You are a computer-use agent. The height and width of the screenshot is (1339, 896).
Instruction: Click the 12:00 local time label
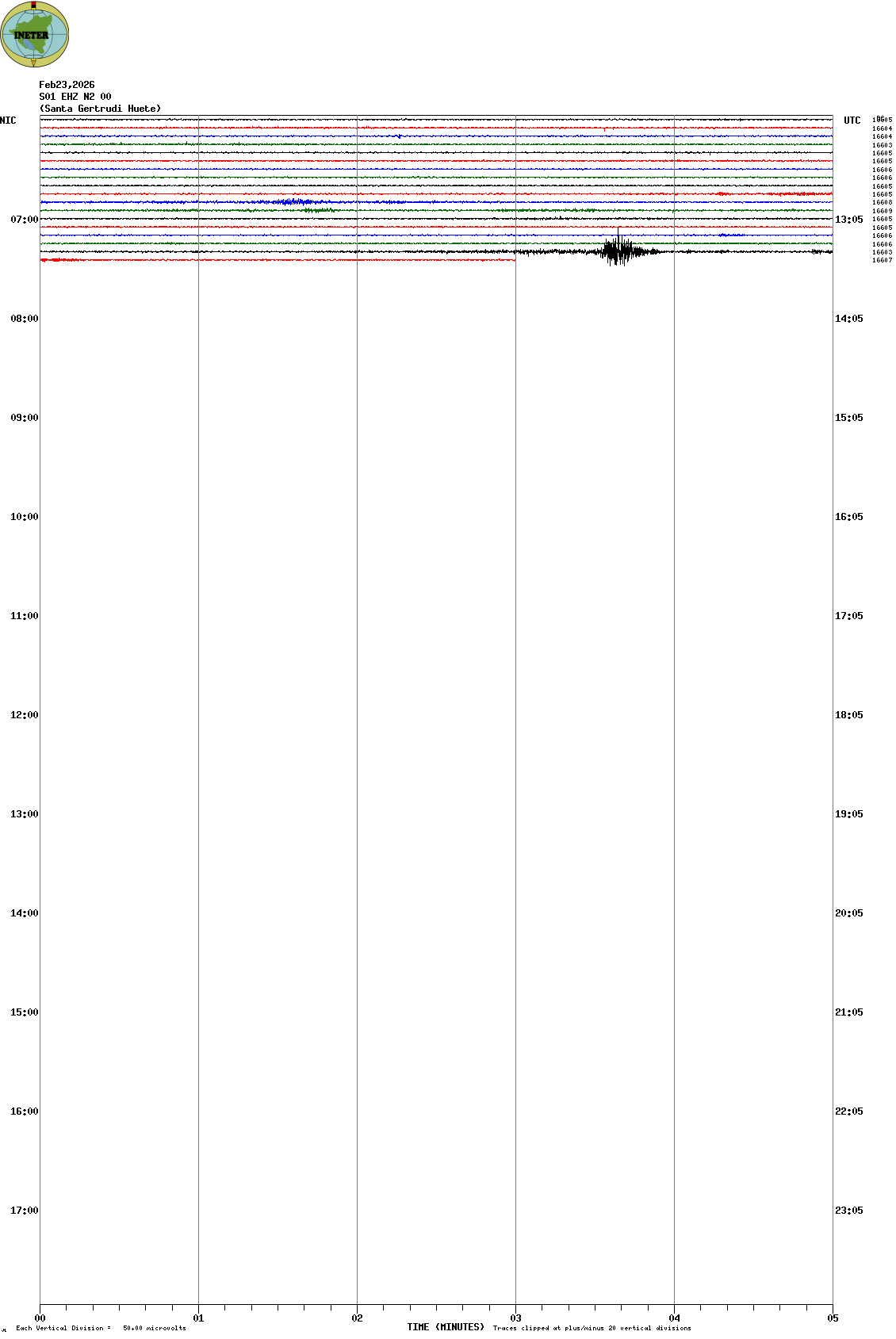(24, 715)
